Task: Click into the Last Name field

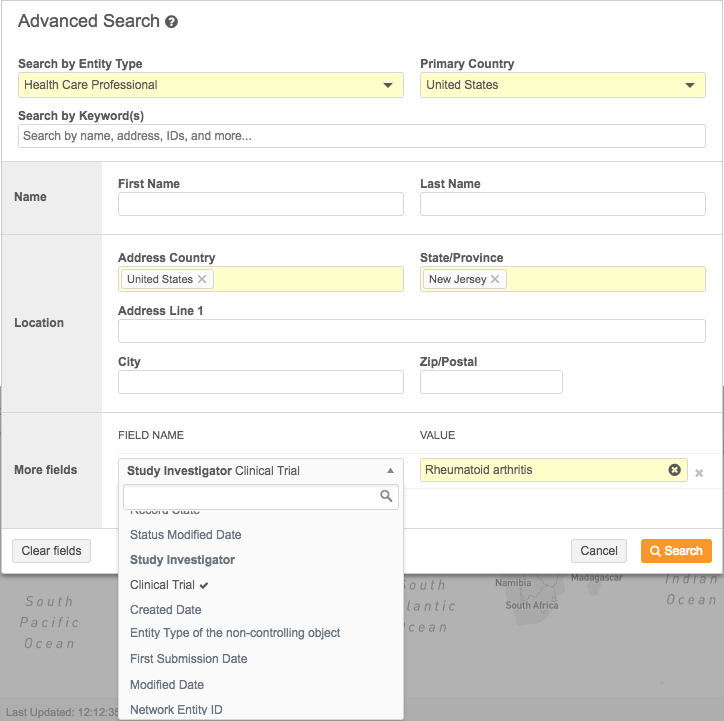Action: 562,204
